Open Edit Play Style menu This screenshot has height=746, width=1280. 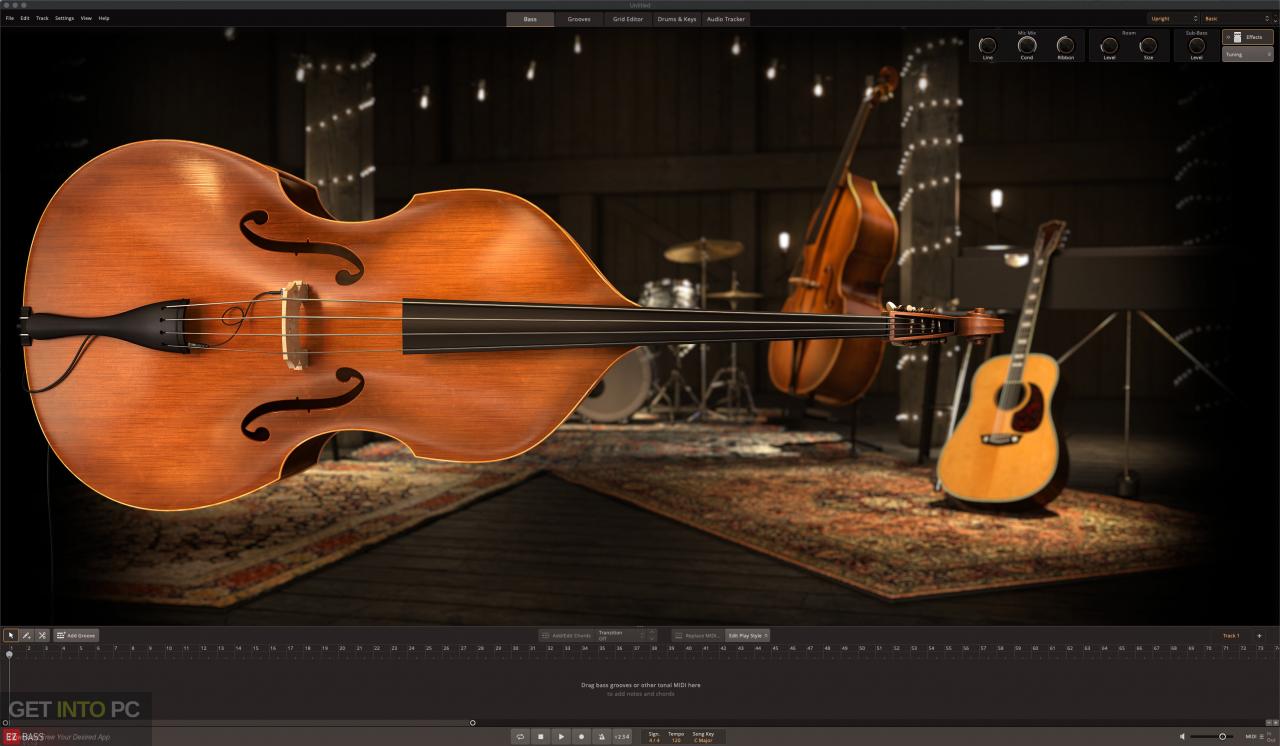pyautogui.click(x=748, y=635)
